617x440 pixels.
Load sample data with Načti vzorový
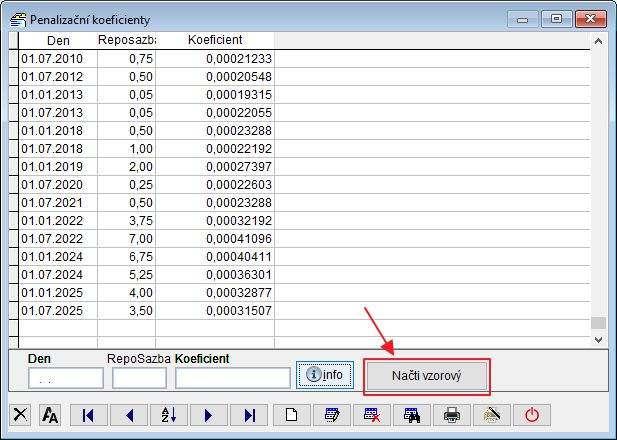(x=427, y=376)
